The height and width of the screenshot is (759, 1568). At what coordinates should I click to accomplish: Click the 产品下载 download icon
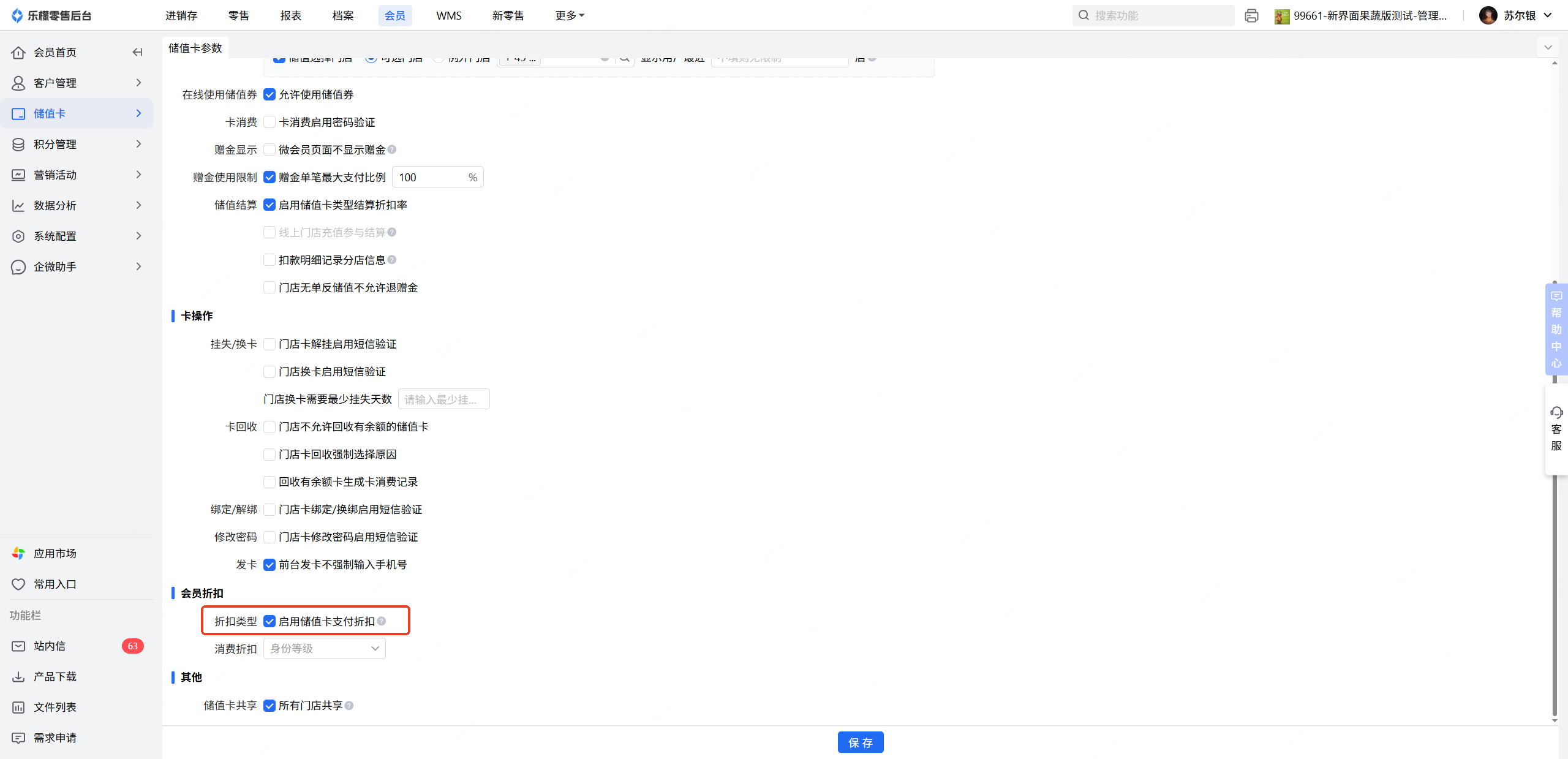18,677
